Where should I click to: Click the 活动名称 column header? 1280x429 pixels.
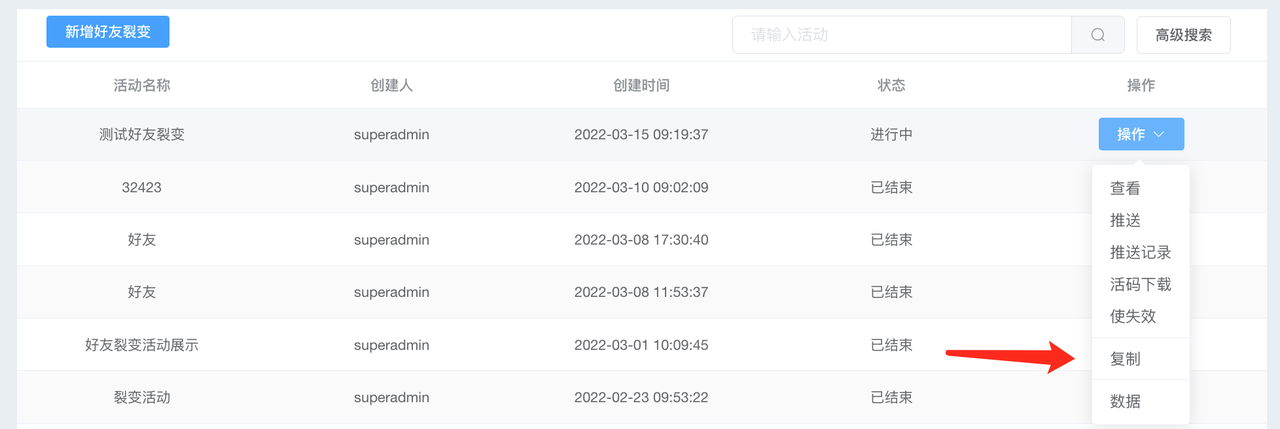pos(142,85)
